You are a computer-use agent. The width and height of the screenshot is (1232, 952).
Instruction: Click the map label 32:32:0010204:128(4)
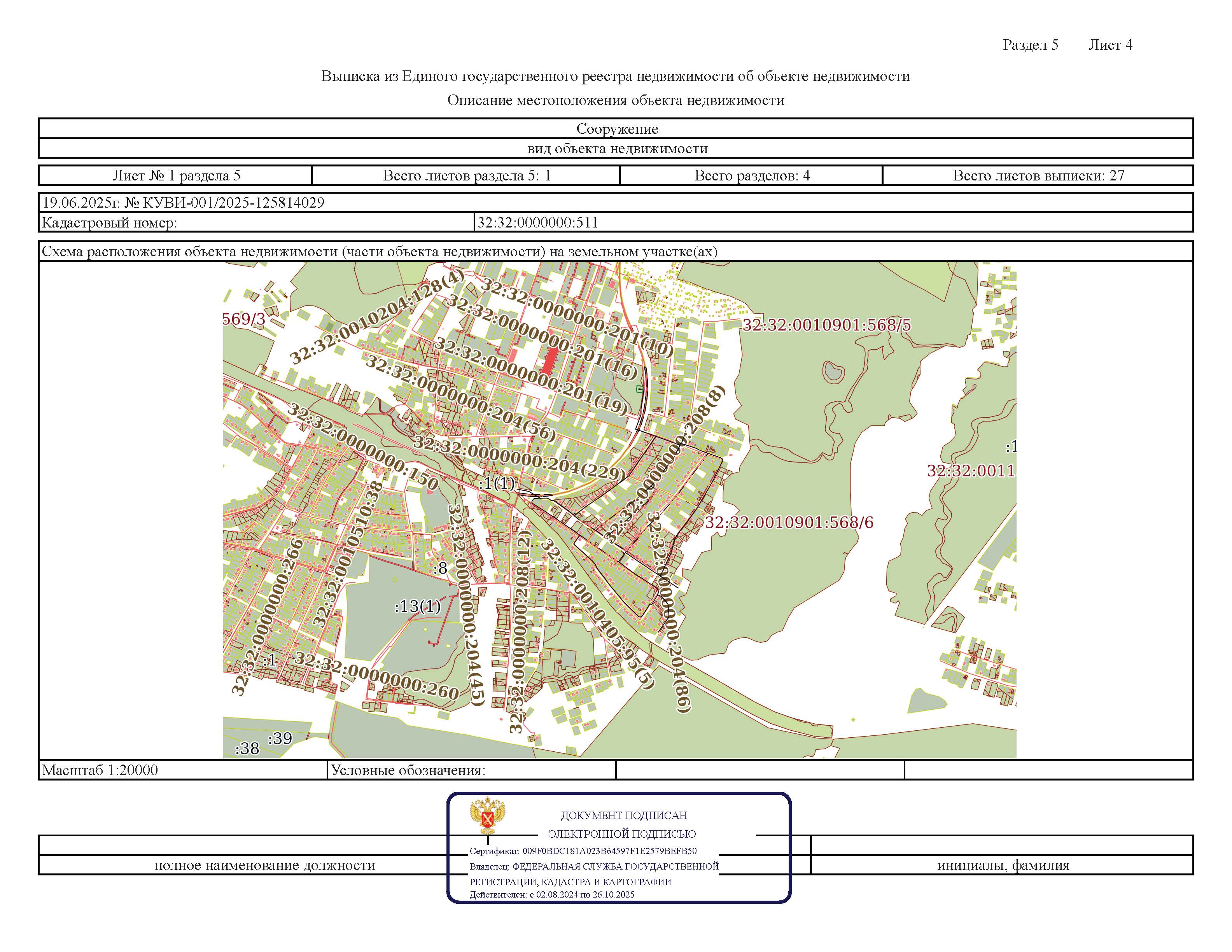(x=377, y=317)
